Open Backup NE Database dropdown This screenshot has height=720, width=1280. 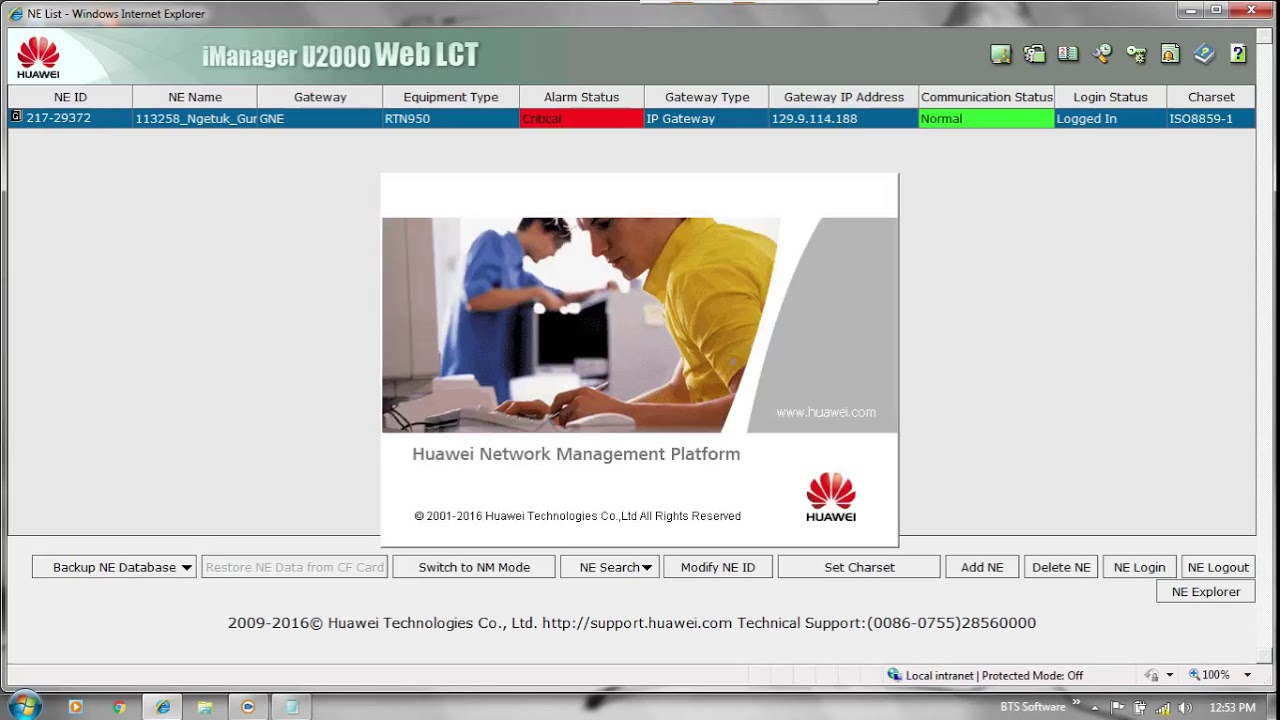[114, 567]
